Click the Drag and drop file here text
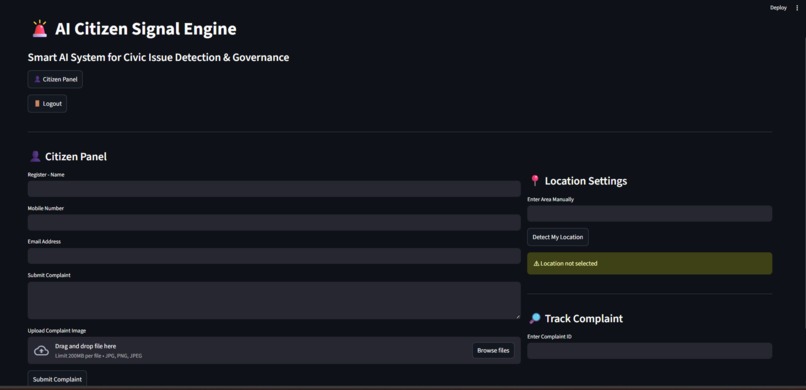 point(85,346)
